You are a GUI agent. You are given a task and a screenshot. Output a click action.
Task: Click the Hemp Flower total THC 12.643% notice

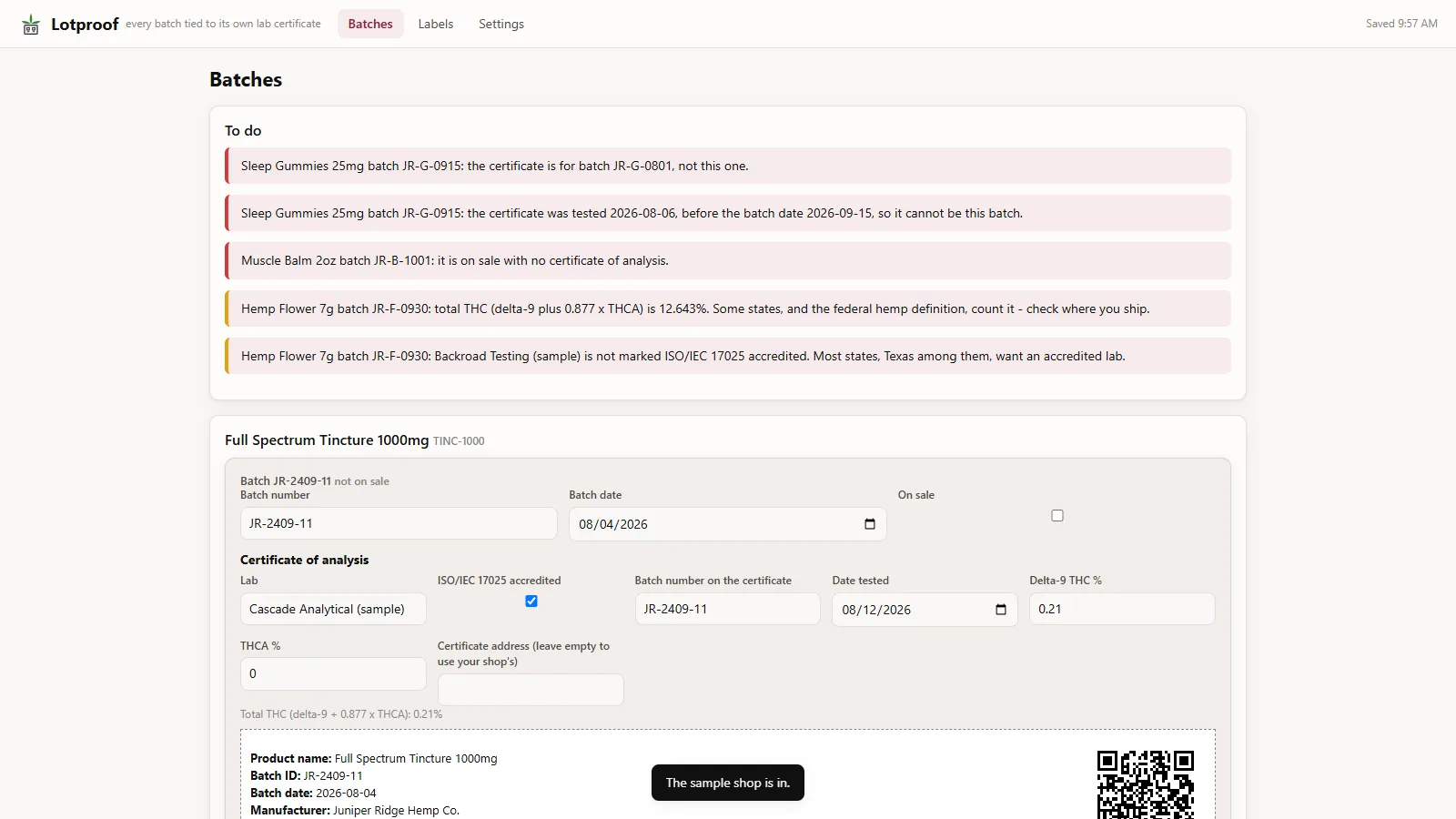tap(728, 308)
